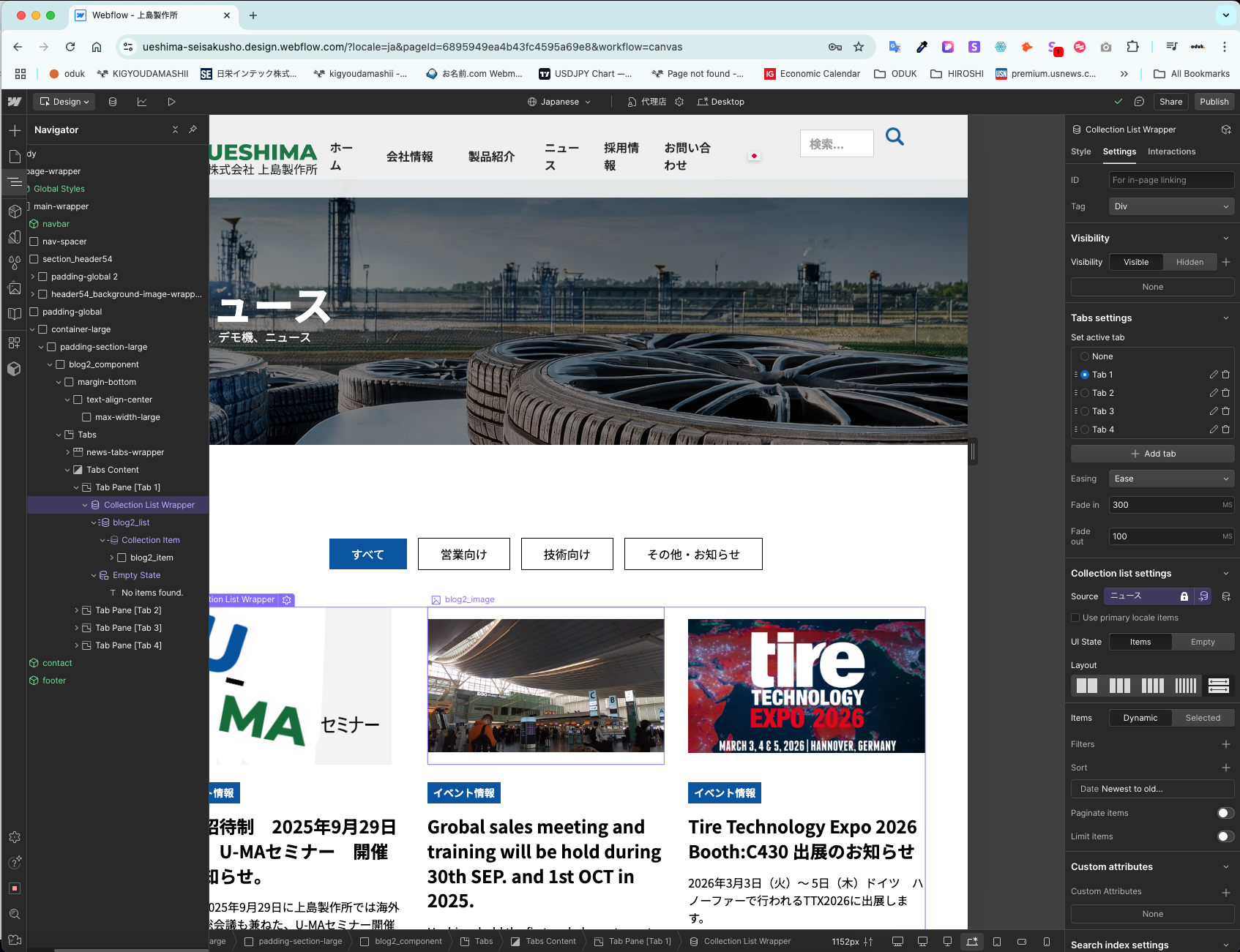Image resolution: width=1240 pixels, height=952 pixels.
Task: Bookmark page with the star icon
Action: click(x=859, y=47)
